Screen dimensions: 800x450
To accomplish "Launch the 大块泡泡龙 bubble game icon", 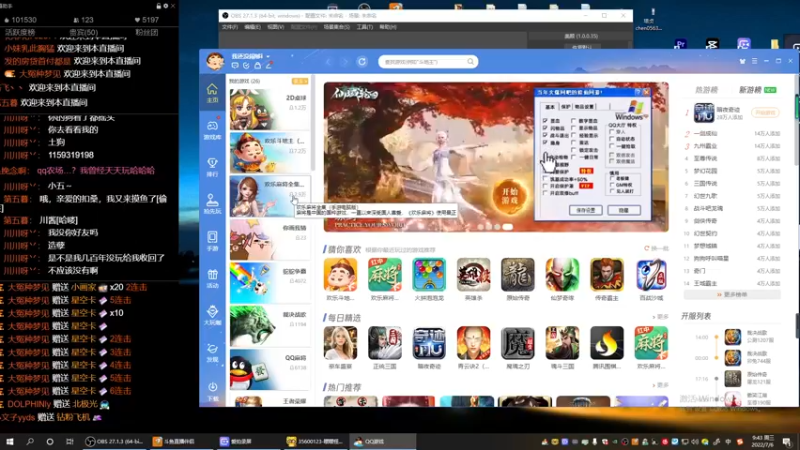I will click(429, 275).
